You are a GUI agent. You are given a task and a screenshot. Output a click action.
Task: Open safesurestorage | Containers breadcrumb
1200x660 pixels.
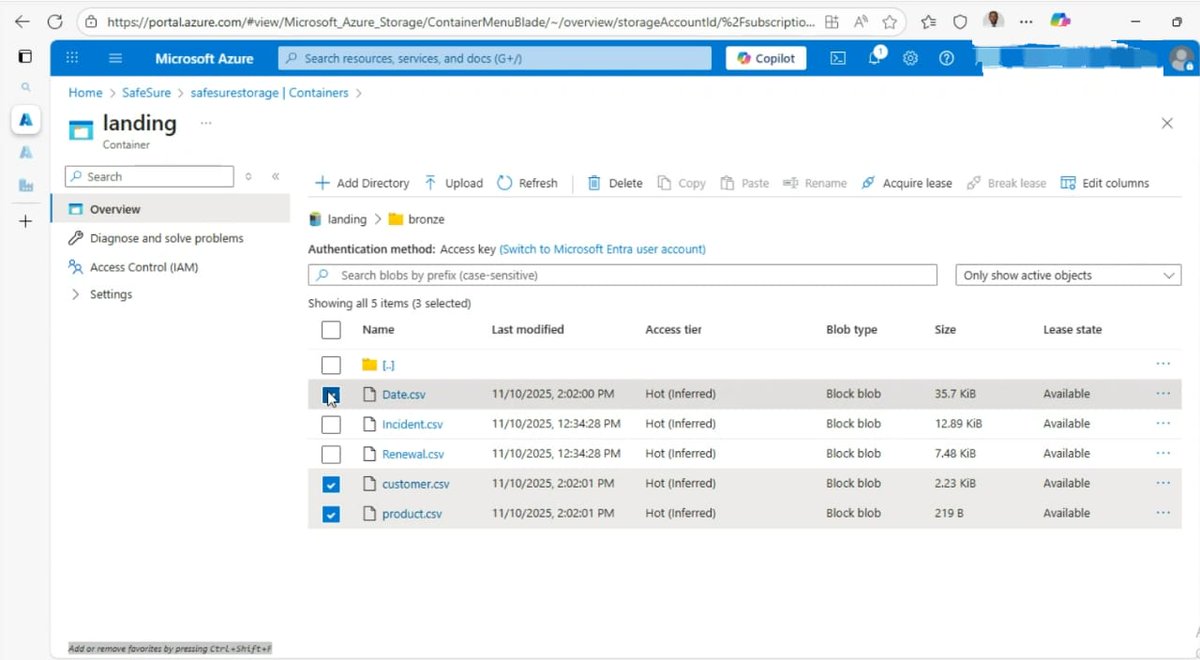269,93
